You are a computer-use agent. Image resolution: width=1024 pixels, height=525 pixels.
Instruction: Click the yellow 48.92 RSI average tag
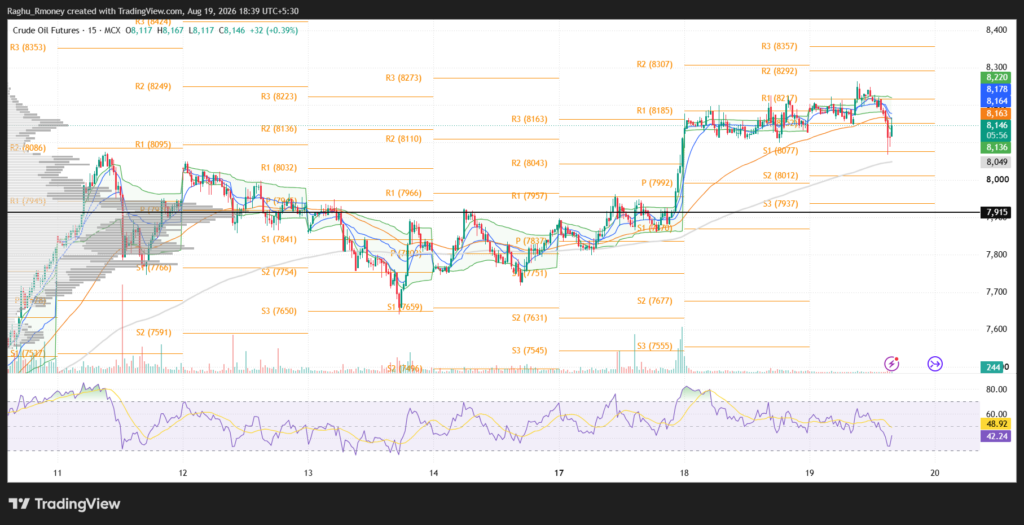(996, 424)
